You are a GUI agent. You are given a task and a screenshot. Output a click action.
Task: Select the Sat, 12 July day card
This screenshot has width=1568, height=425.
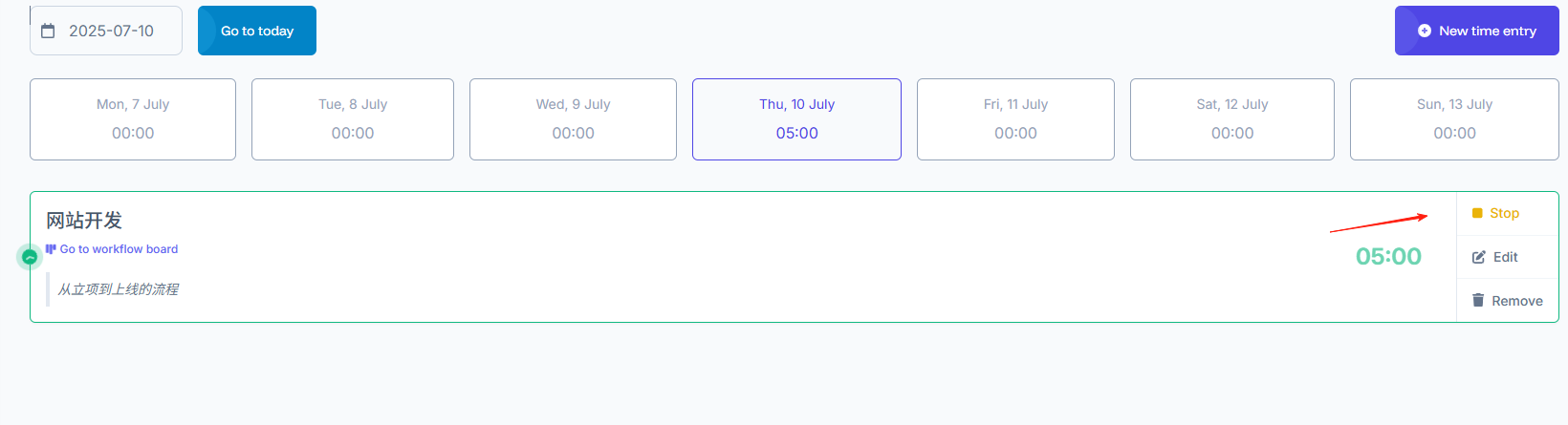pos(1232,119)
